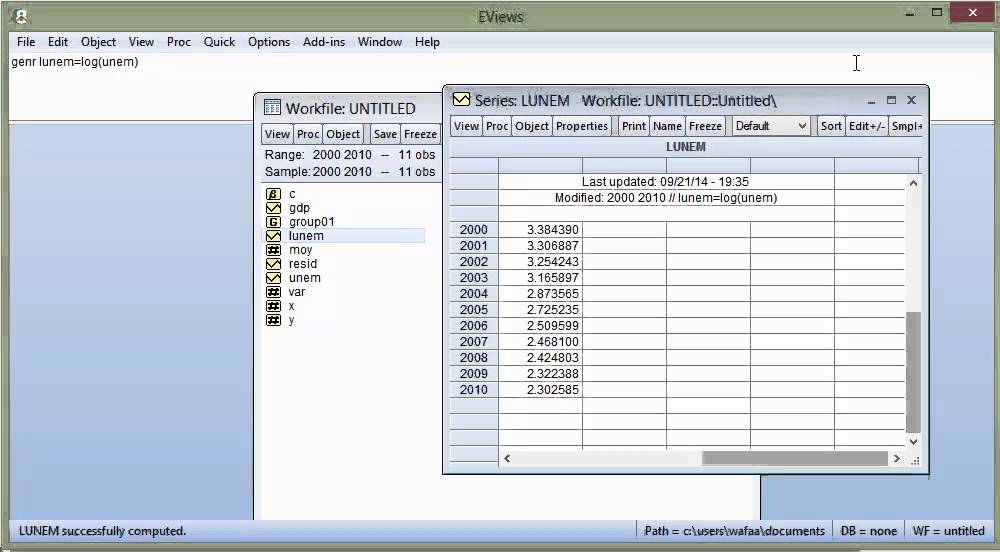Click the Last updated 09/21/14 text row
Image resolution: width=1000 pixels, height=552 pixels.
click(665, 182)
